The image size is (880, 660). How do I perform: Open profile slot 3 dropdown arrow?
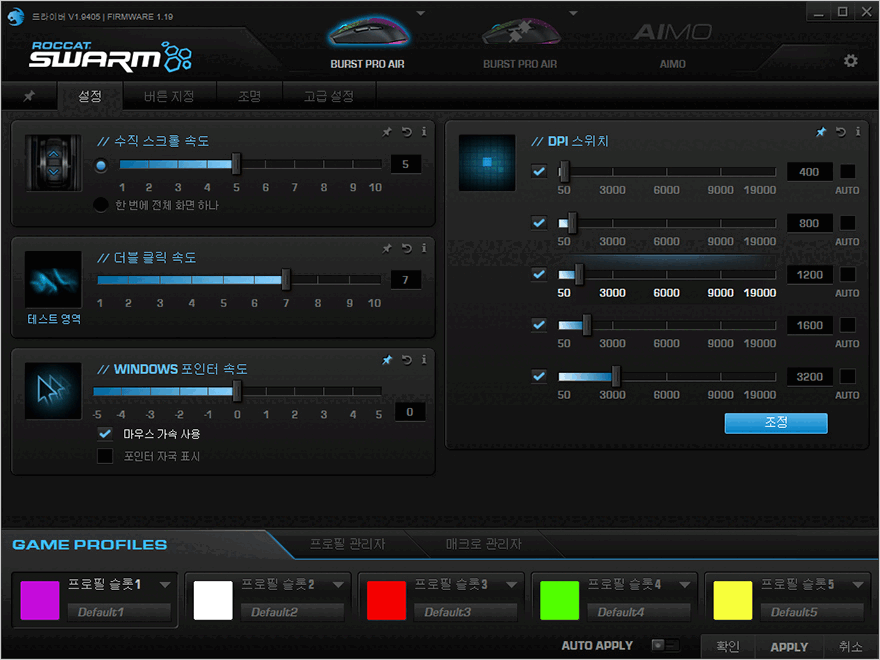pyautogui.click(x=511, y=585)
